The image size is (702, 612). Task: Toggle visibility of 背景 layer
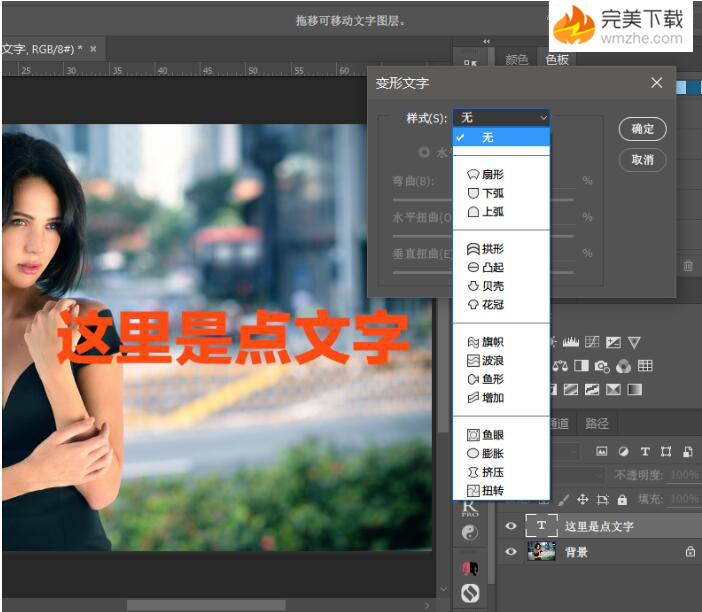click(x=511, y=552)
